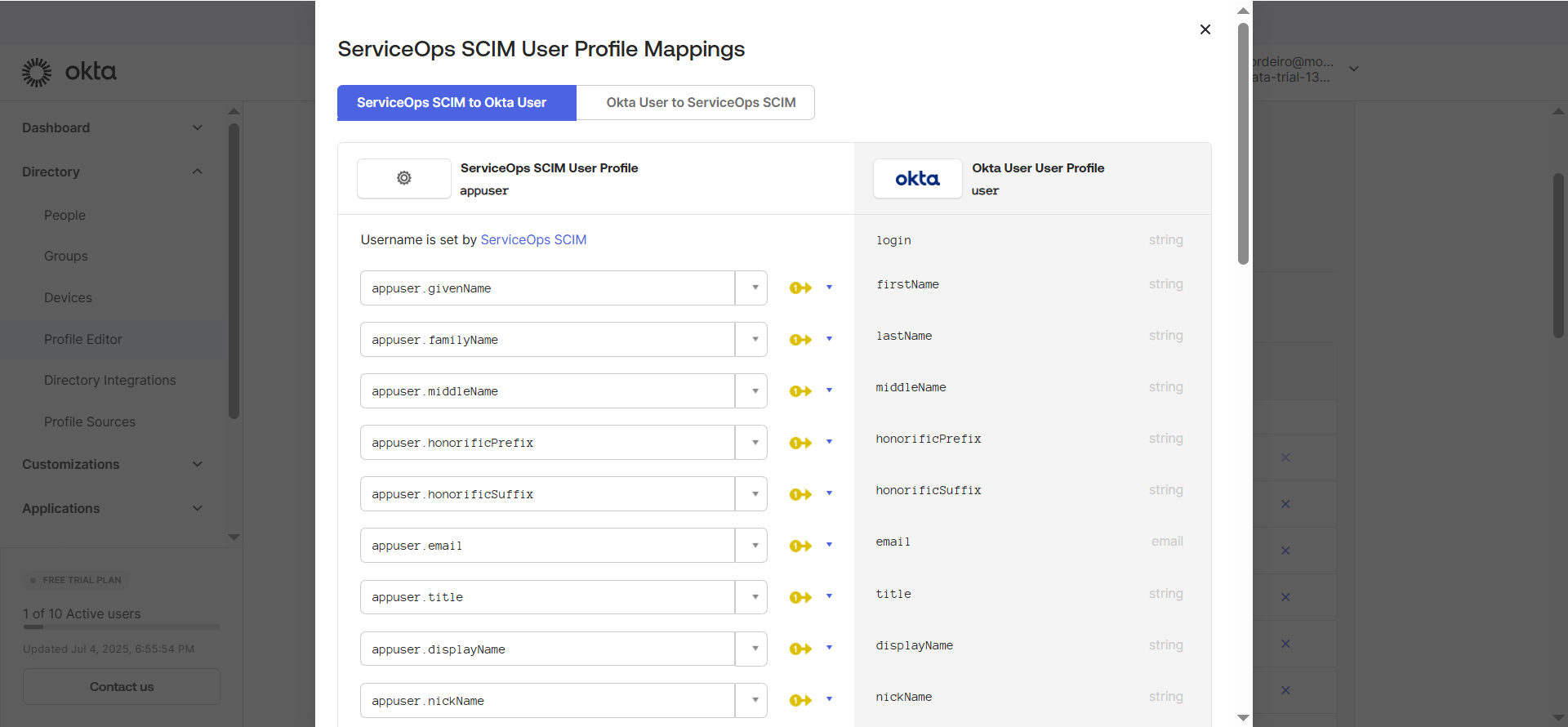Image resolution: width=1568 pixels, height=727 pixels.
Task: Click the Okta logo in profile header
Action: click(917, 178)
